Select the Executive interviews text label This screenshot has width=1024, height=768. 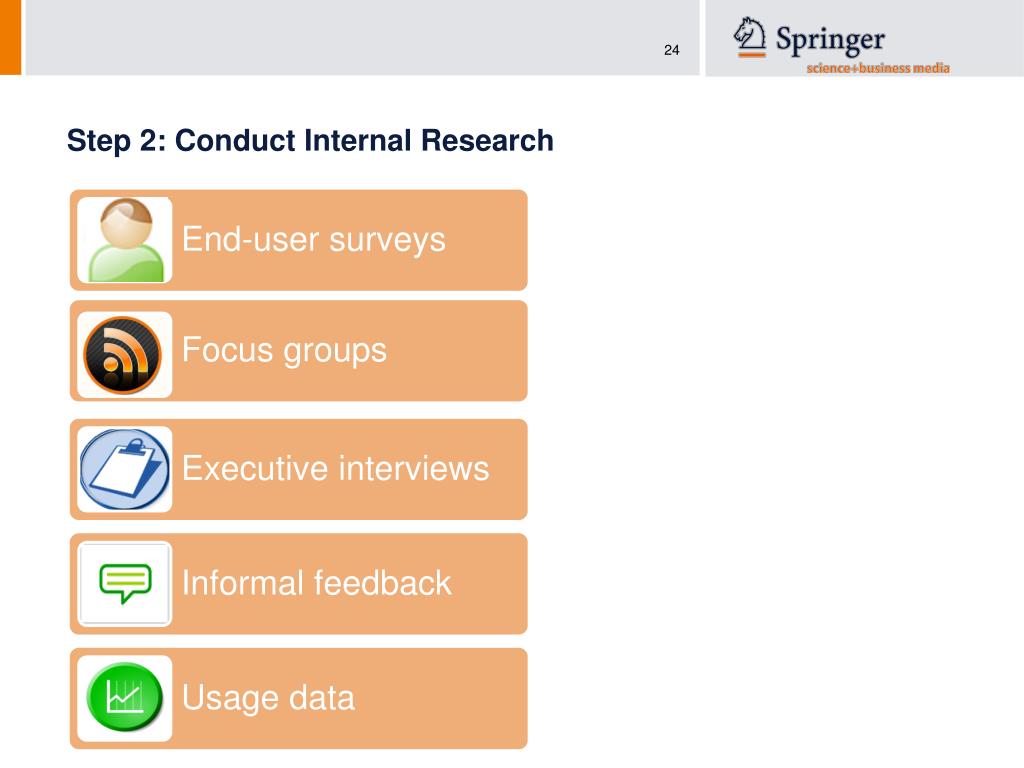335,468
